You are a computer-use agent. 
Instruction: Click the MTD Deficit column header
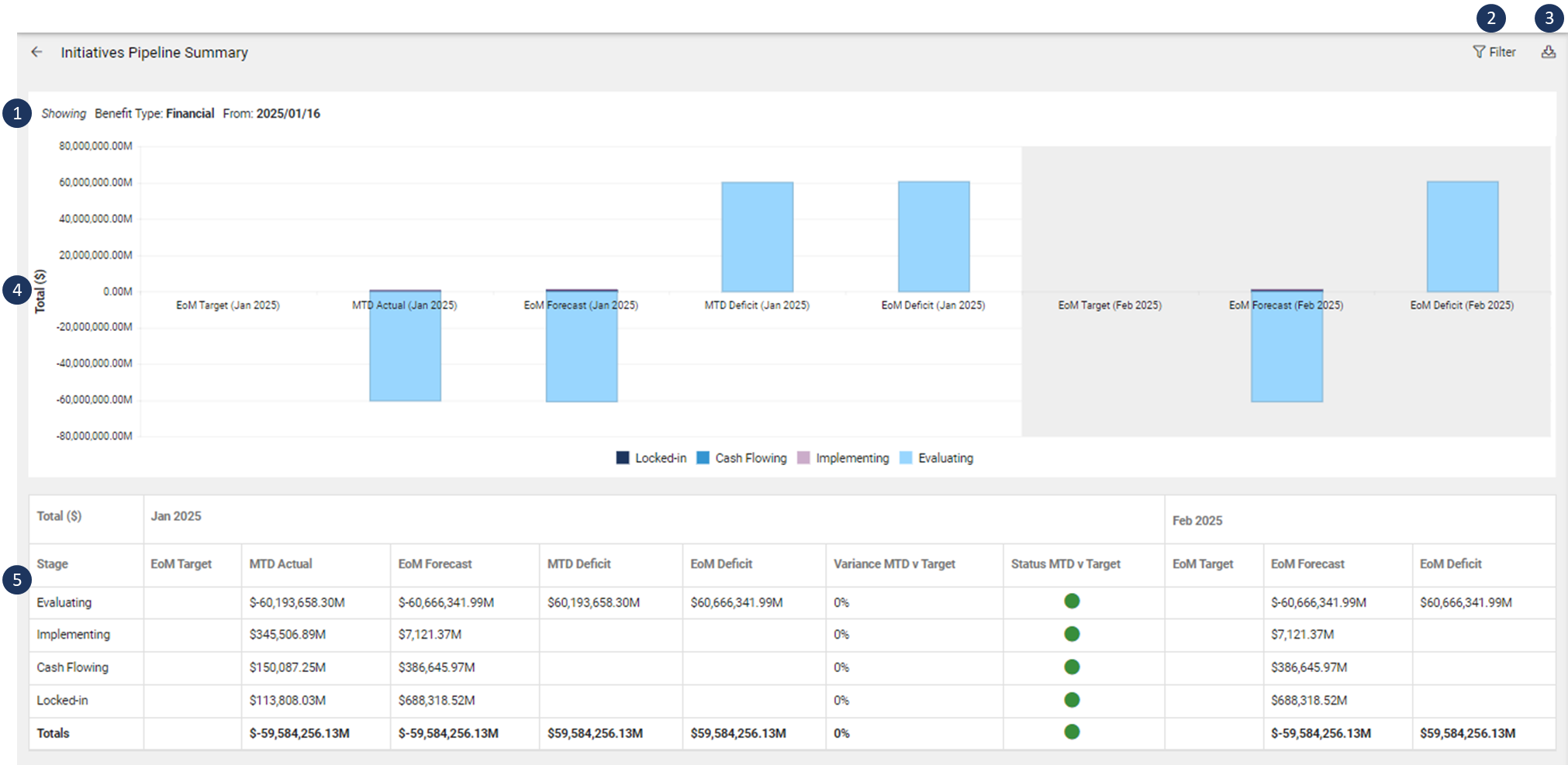pos(579,563)
